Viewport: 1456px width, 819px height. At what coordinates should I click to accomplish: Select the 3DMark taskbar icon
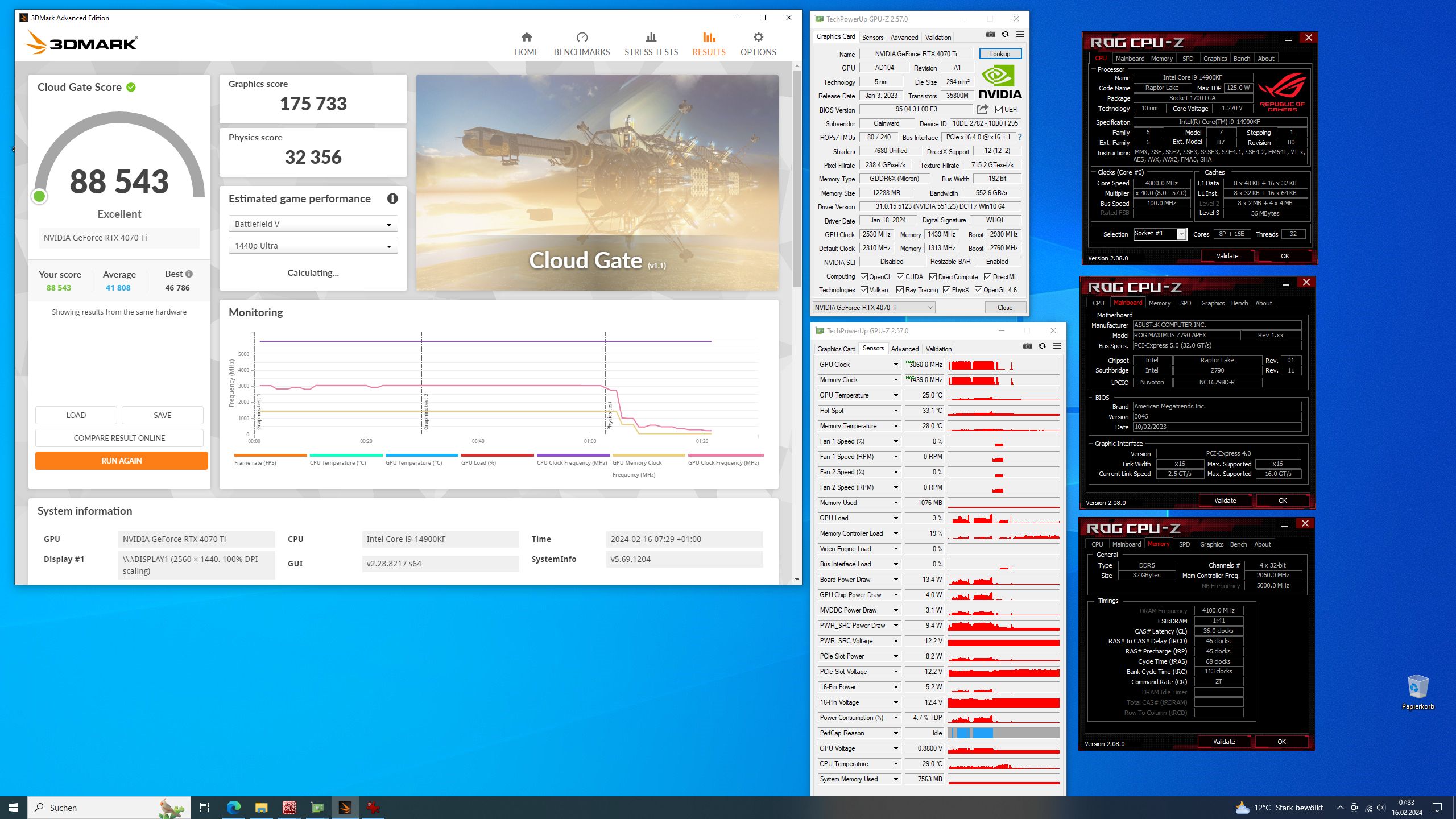[x=345, y=808]
